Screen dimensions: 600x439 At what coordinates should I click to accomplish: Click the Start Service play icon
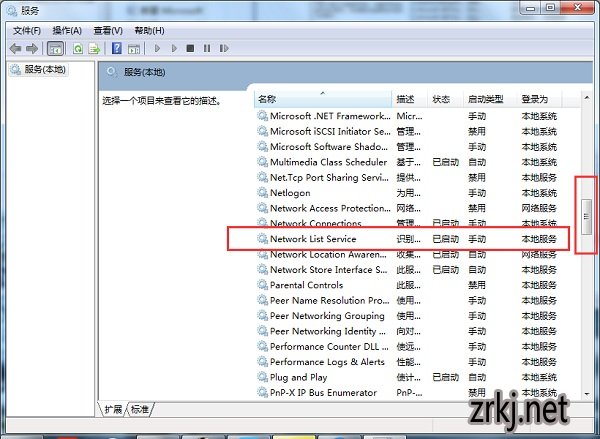[x=157, y=48]
